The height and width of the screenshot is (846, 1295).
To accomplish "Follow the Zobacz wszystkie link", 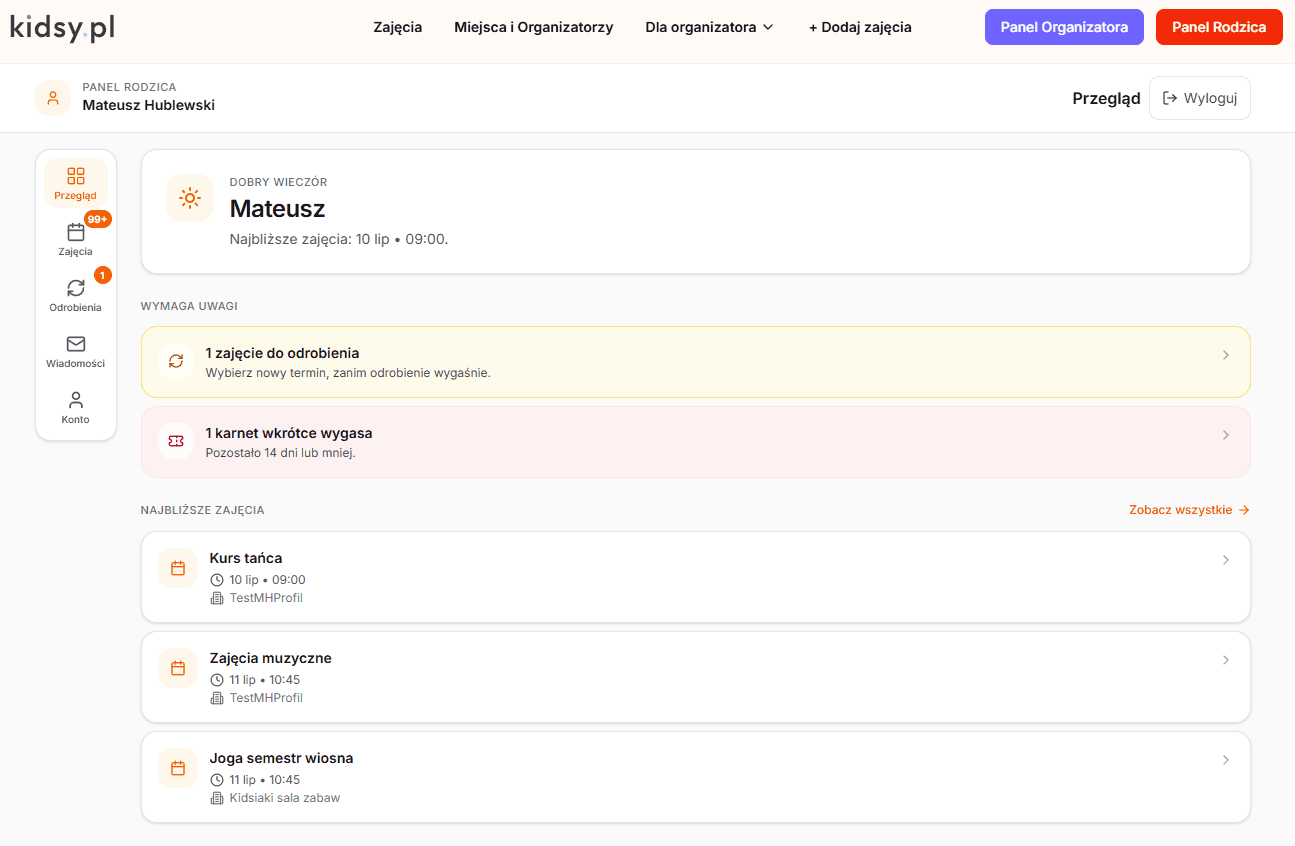I will click(1189, 510).
